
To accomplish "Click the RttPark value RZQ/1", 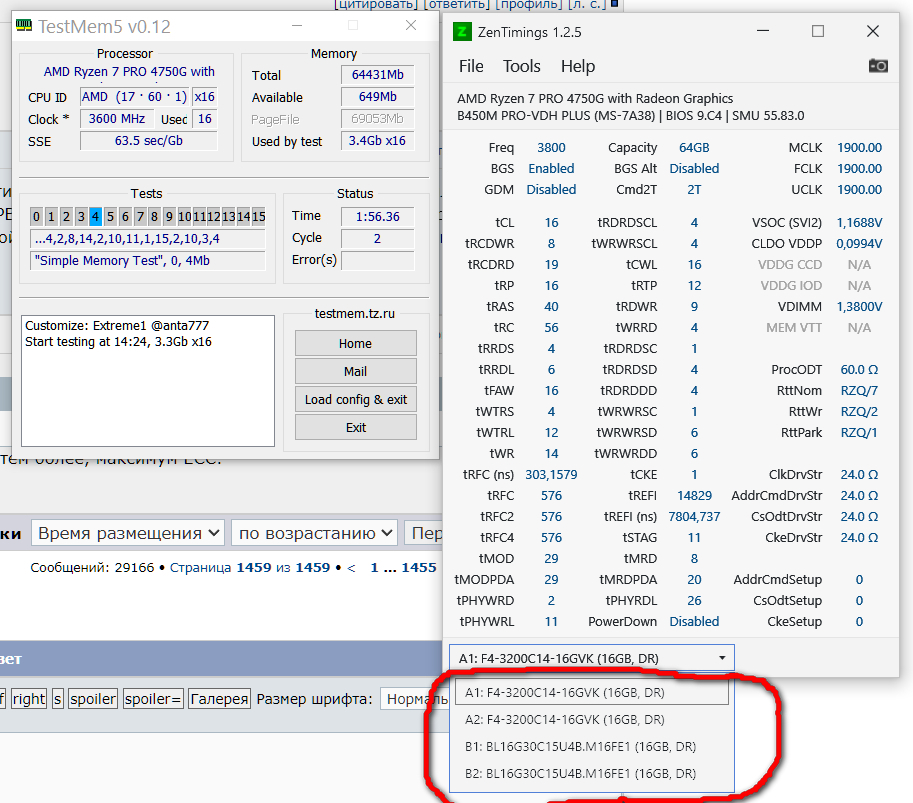I will point(859,433).
